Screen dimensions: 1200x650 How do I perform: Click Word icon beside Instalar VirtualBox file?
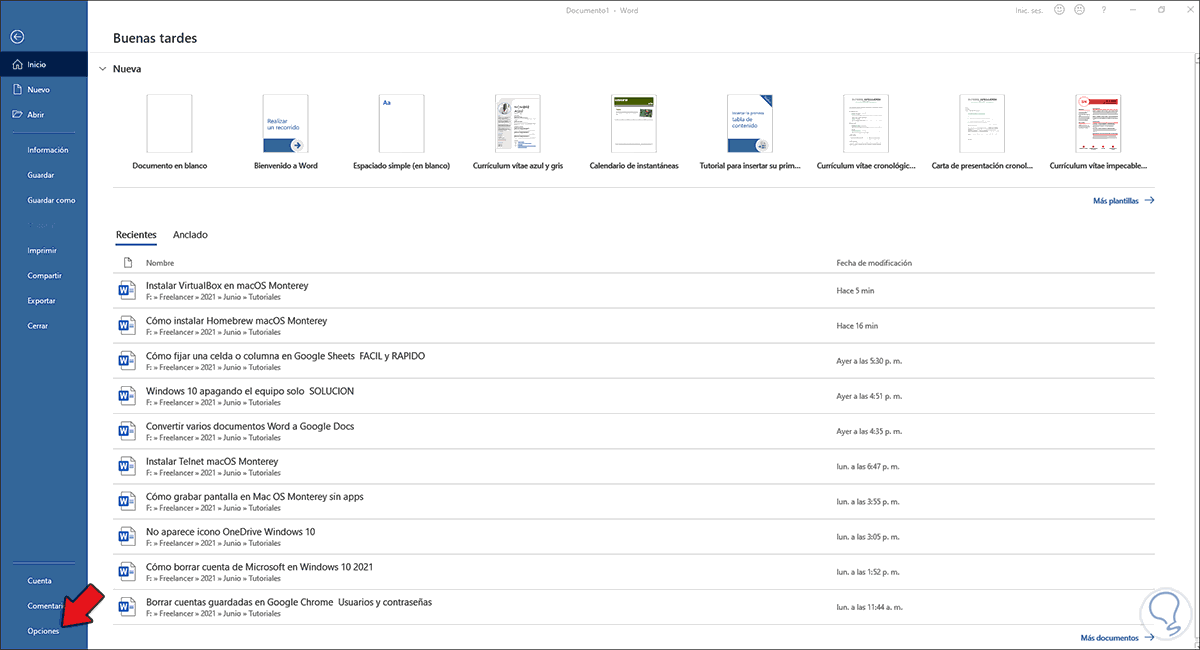pyautogui.click(x=127, y=290)
